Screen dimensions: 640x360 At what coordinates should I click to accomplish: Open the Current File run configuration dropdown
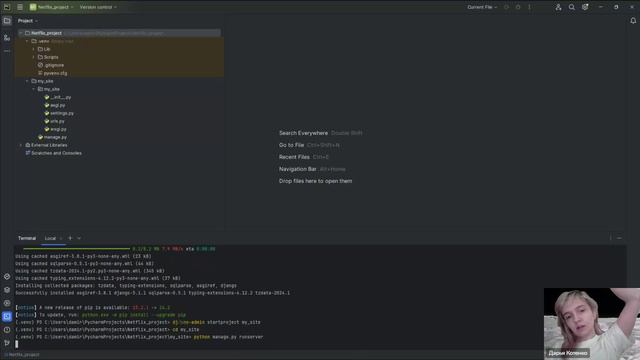482,7
